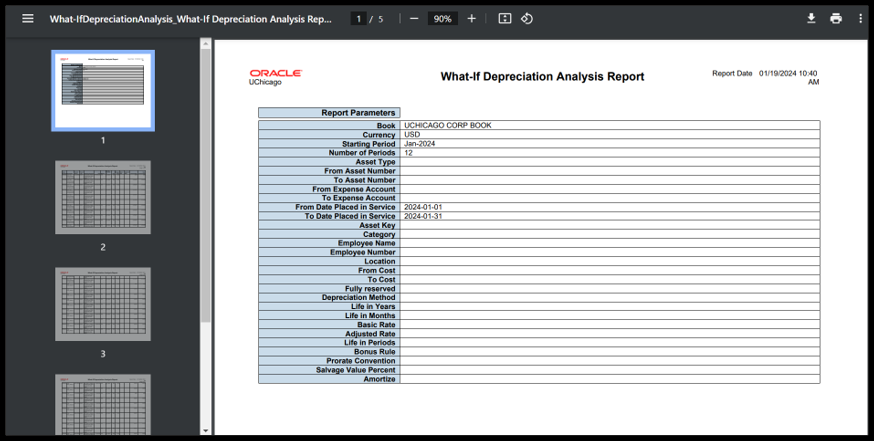Click the Asset Key label
Screen dimensions: 874x441
pyautogui.click(x=377, y=225)
